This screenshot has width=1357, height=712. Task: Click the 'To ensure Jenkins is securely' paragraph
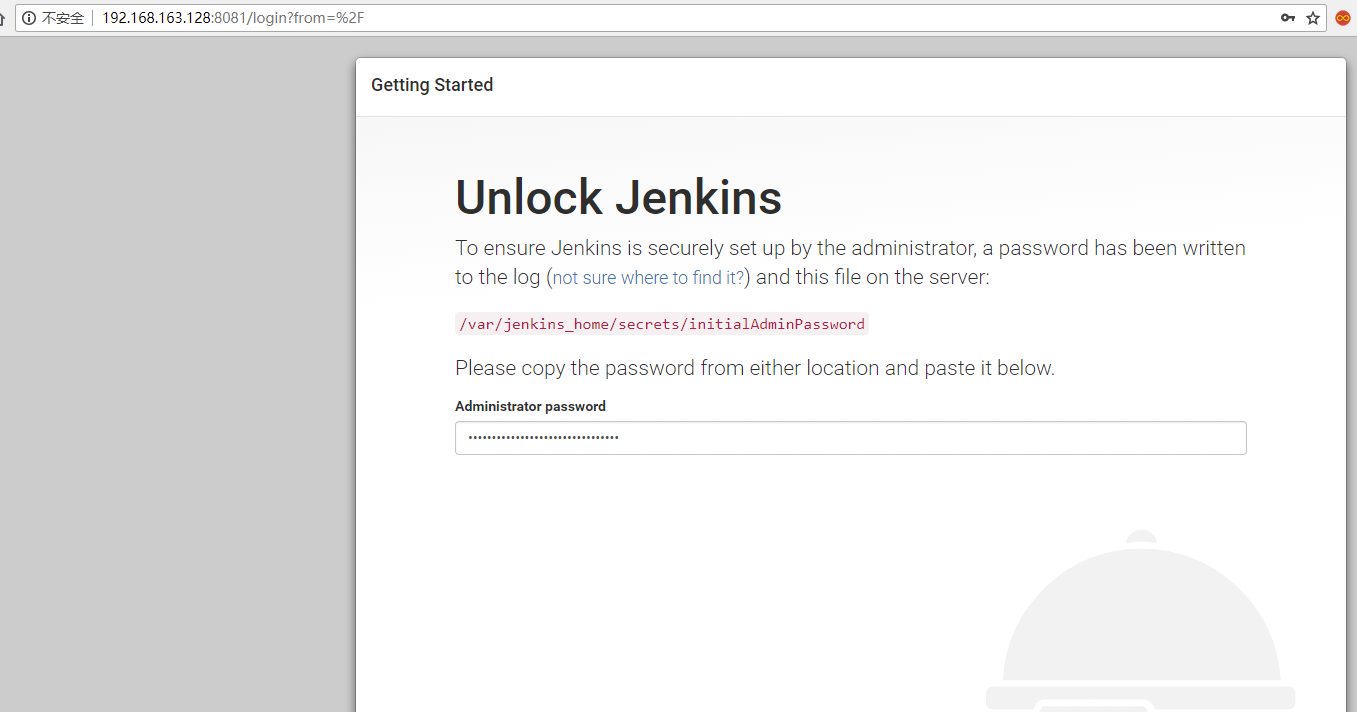[850, 248]
